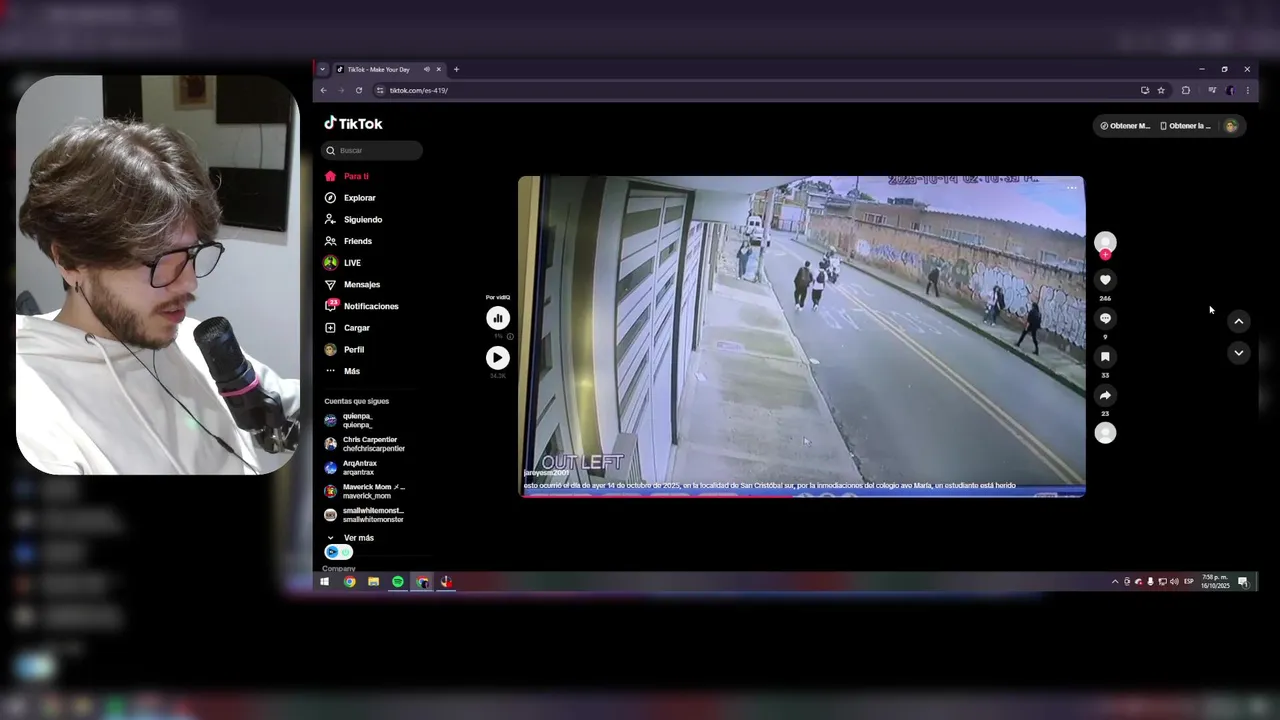1280x720 pixels.
Task: Open Mensajes in the sidebar
Action: click(352, 285)
